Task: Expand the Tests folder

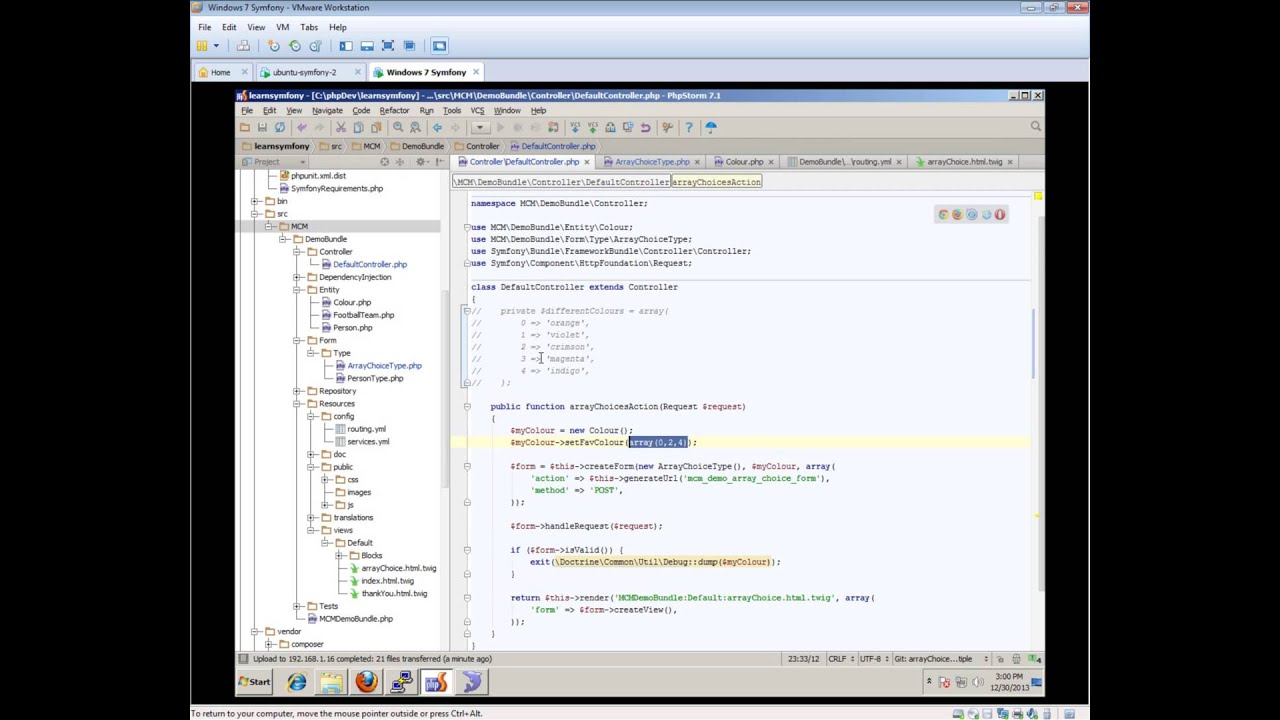Action: click(298, 606)
